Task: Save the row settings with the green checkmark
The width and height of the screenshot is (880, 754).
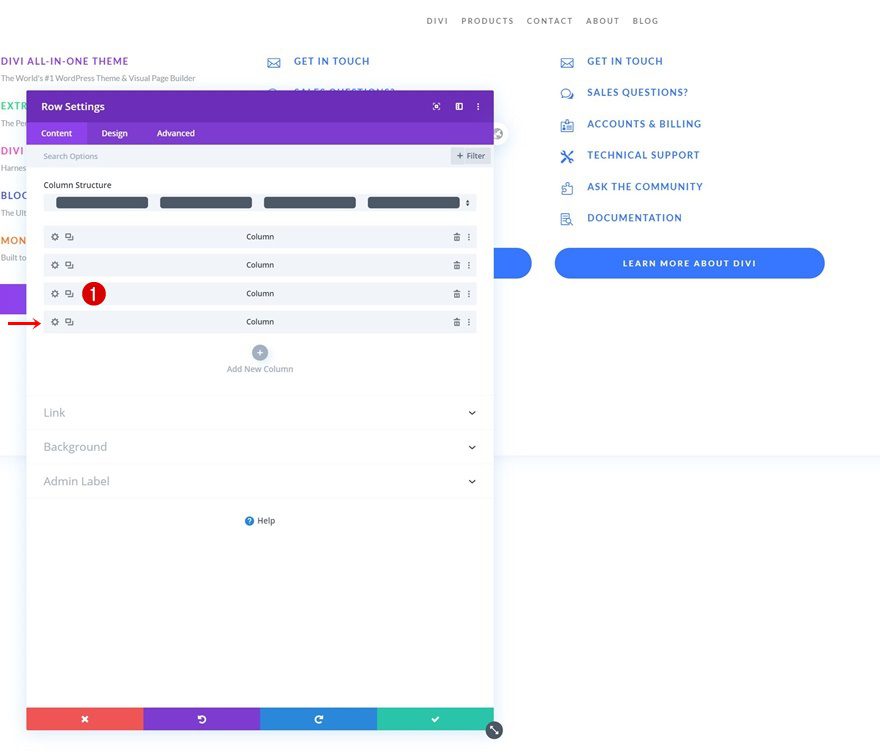Action: click(434, 718)
